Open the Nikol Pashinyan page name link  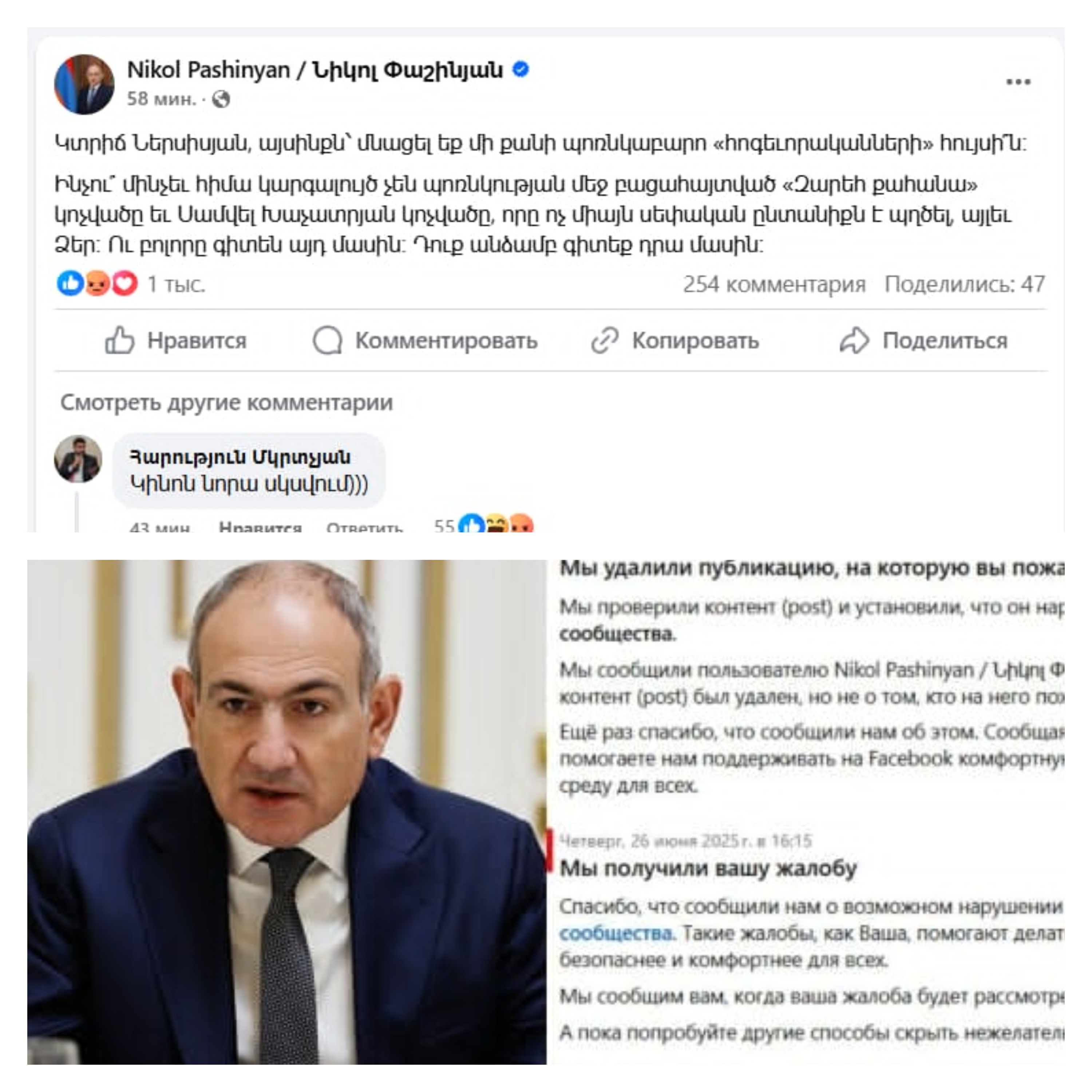coord(315,70)
